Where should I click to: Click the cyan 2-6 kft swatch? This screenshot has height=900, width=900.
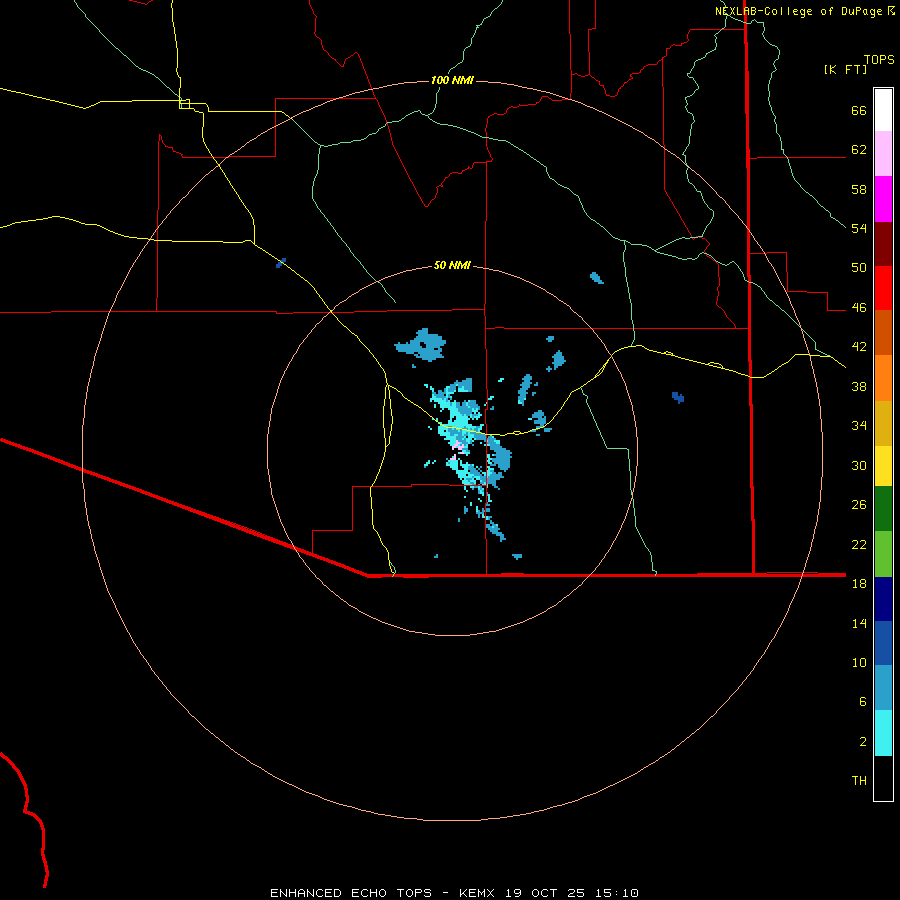pyautogui.click(x=883, y=733)
